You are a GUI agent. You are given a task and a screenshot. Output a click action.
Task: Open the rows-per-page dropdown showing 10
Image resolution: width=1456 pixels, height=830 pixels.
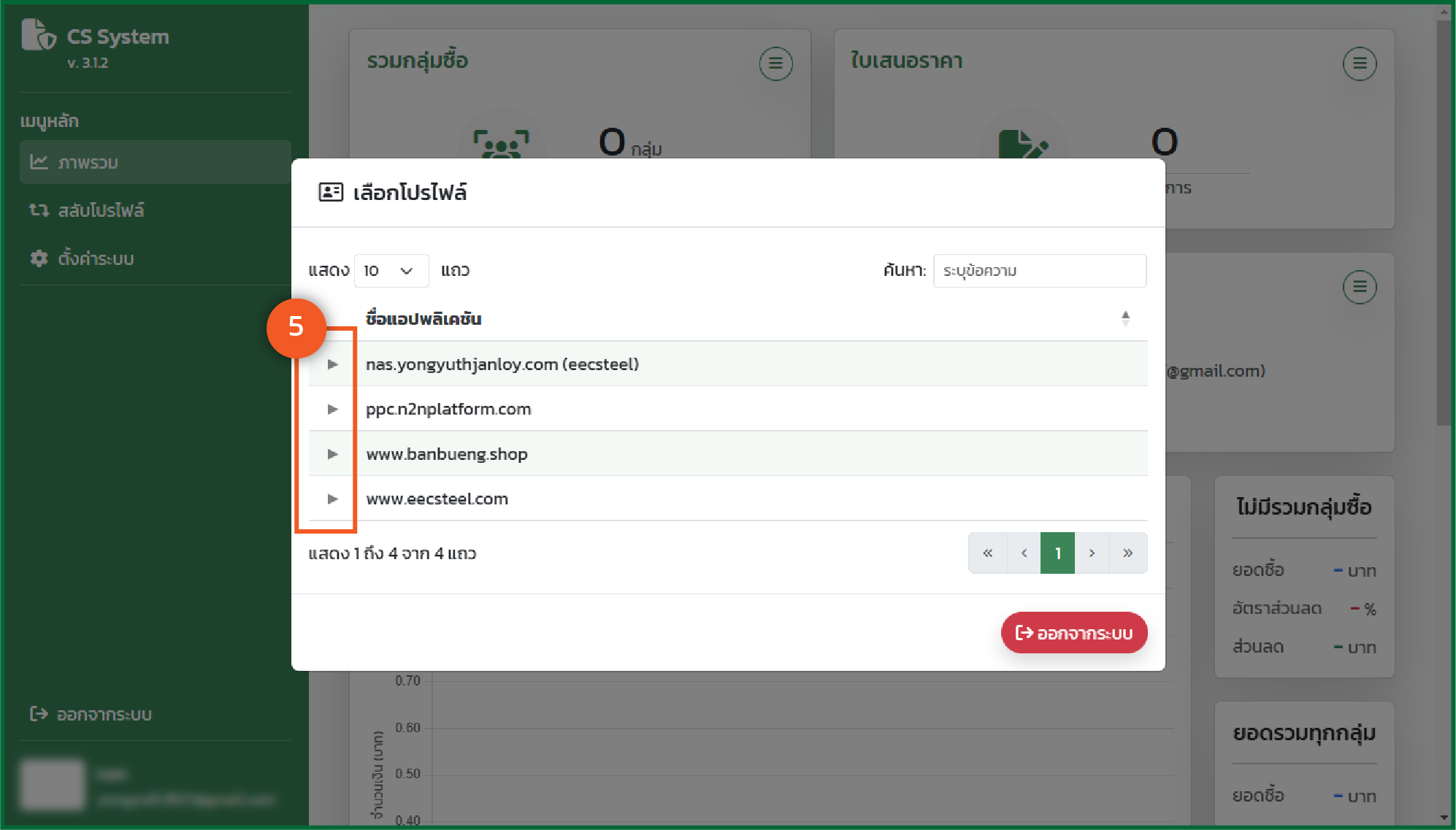click(391, 271)
